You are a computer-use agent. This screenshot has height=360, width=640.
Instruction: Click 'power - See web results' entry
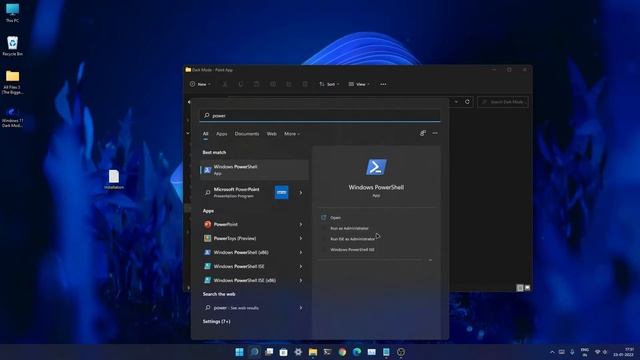(236, 308)
